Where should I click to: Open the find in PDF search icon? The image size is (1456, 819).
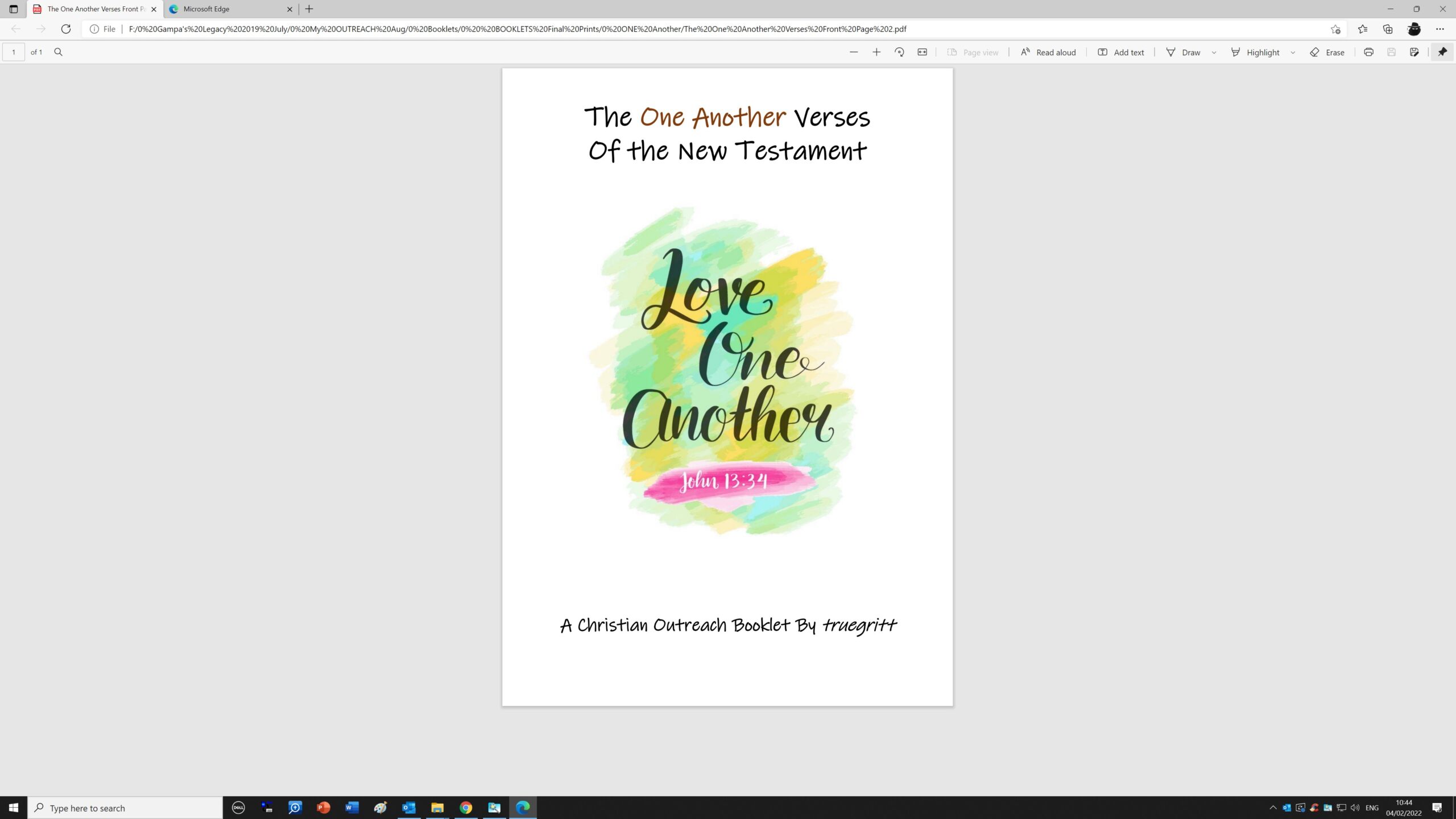(58, 52)
